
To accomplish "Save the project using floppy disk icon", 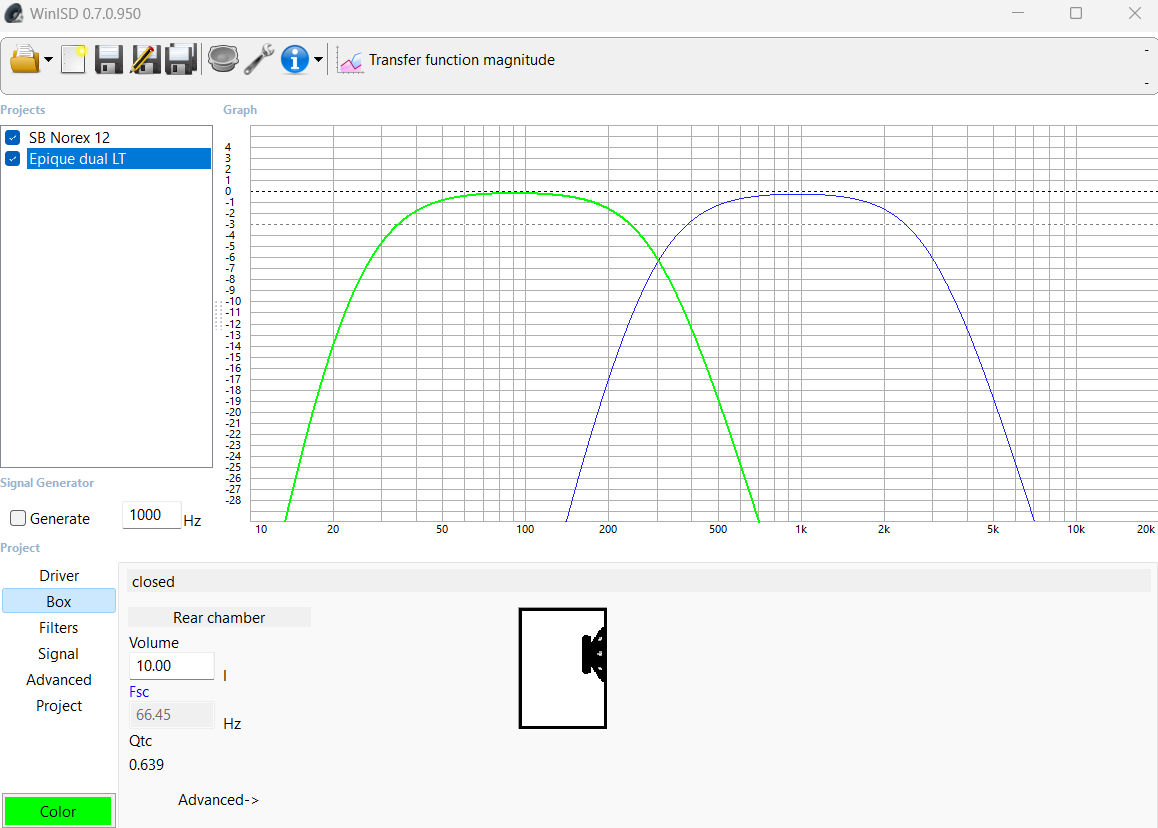I will click(109, 59).
